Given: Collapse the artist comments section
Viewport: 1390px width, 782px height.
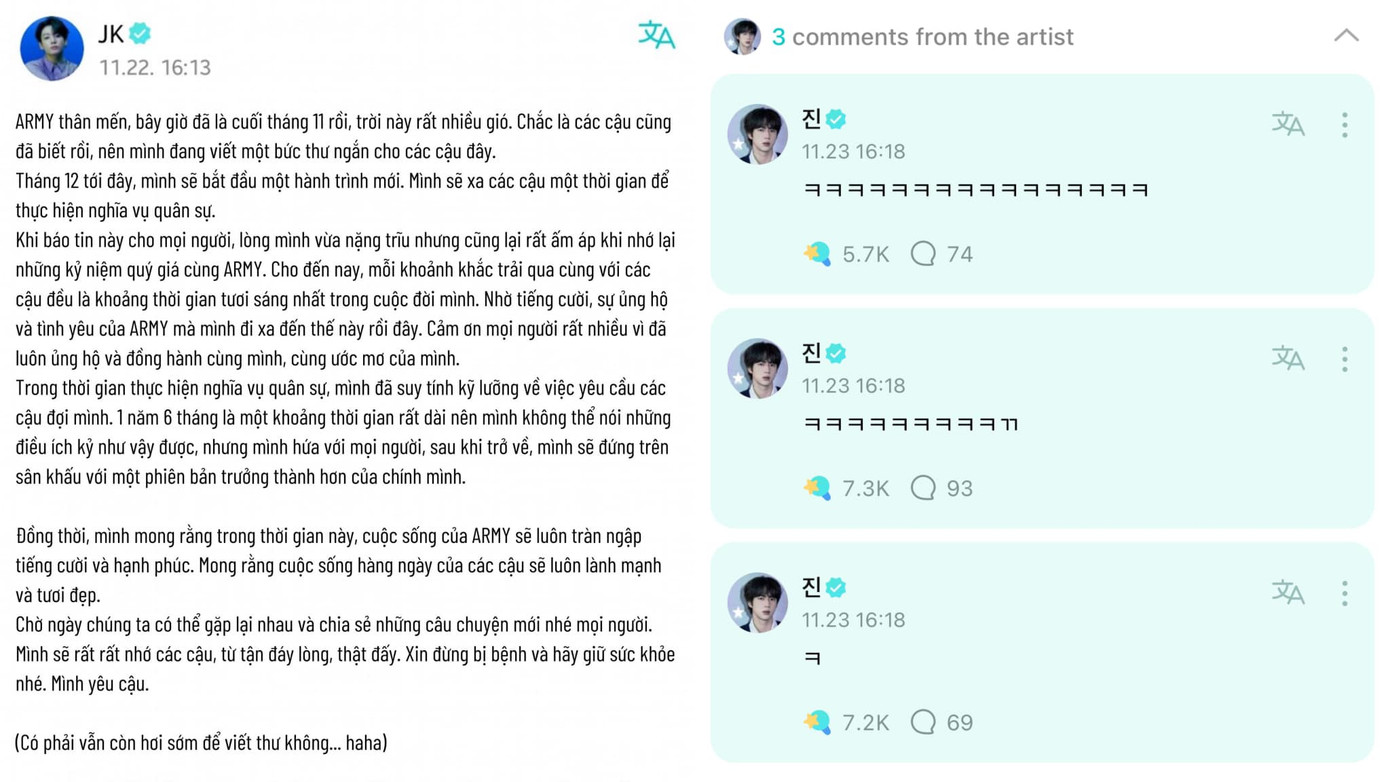Looking at the screenshot, I should [1346, 36].
